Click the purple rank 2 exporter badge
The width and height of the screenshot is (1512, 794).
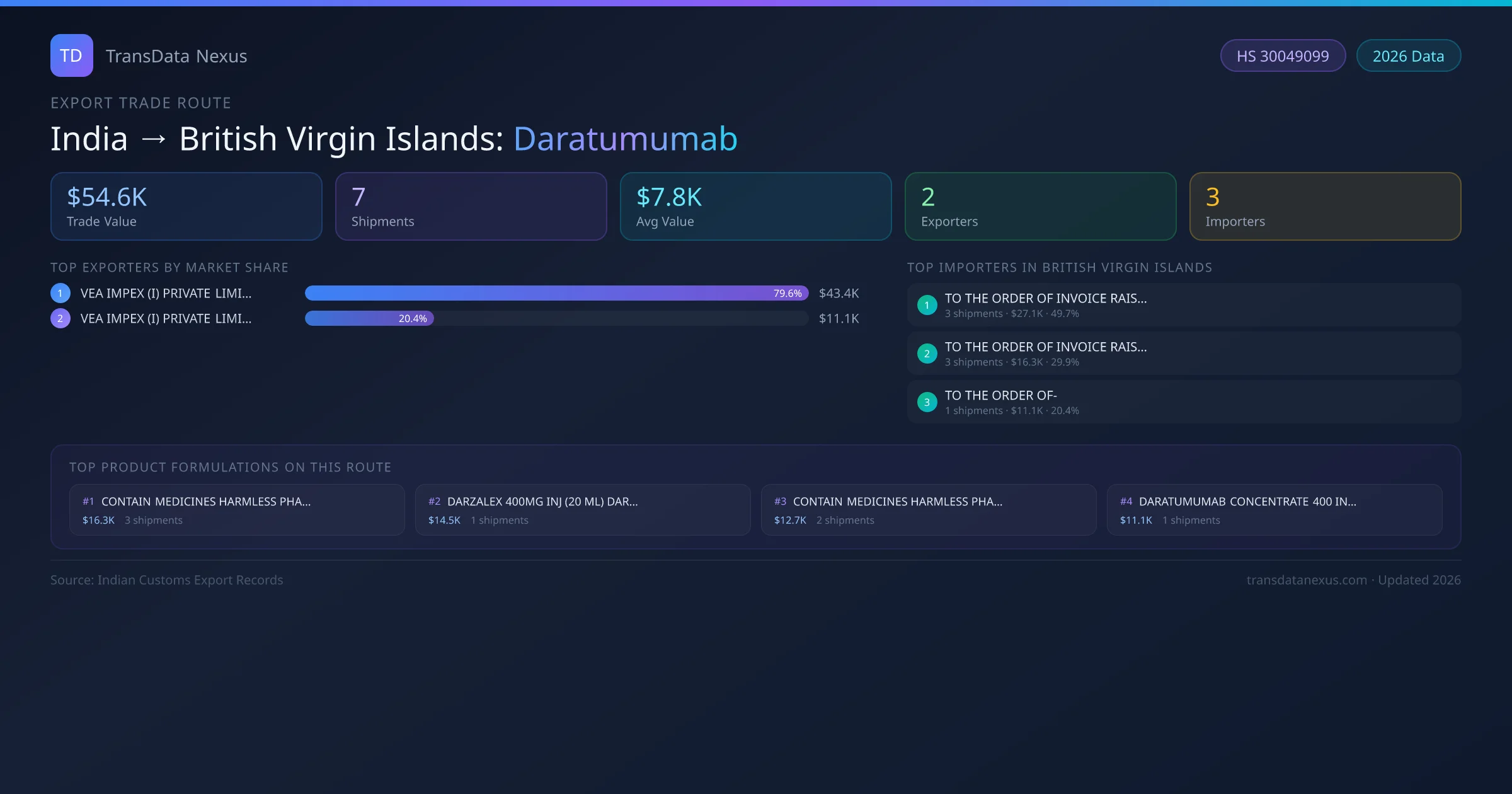coord(60,318)
